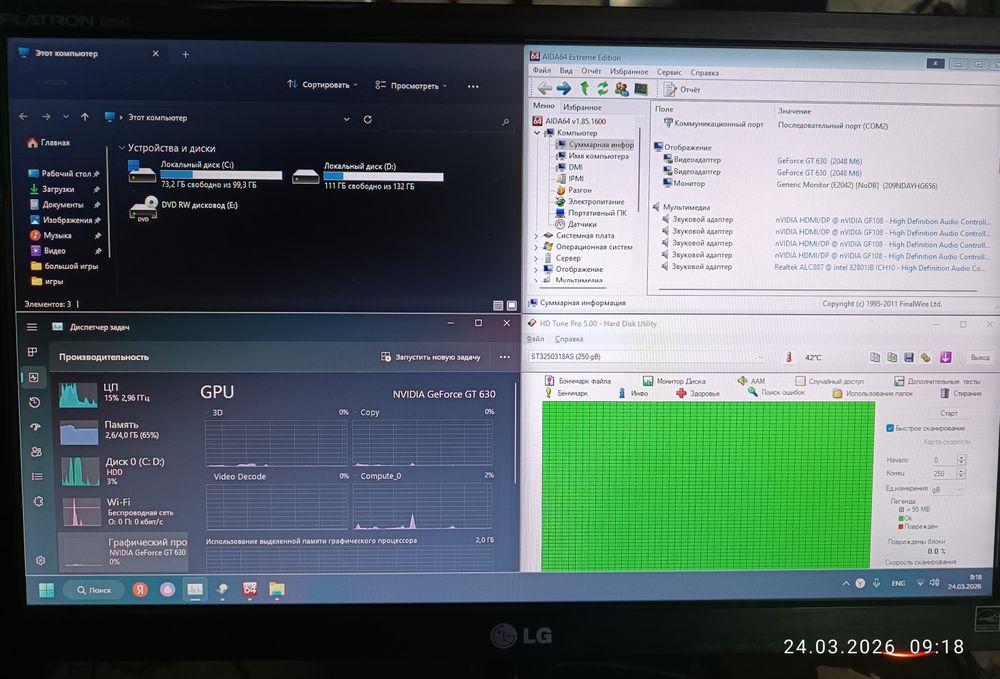
Task: Open drive selector ST3250318AS dropdown
Action: (x=646, y=356)
